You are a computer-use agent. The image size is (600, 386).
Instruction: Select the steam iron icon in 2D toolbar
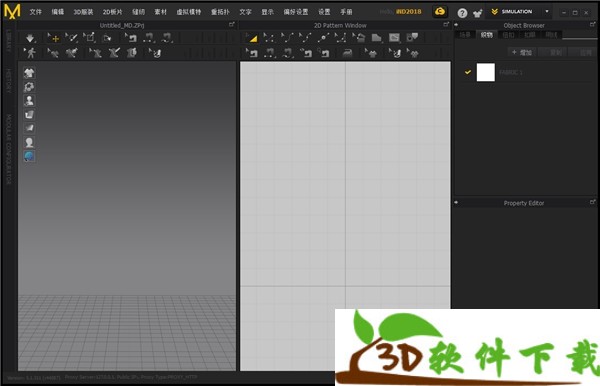pos(347,53)
